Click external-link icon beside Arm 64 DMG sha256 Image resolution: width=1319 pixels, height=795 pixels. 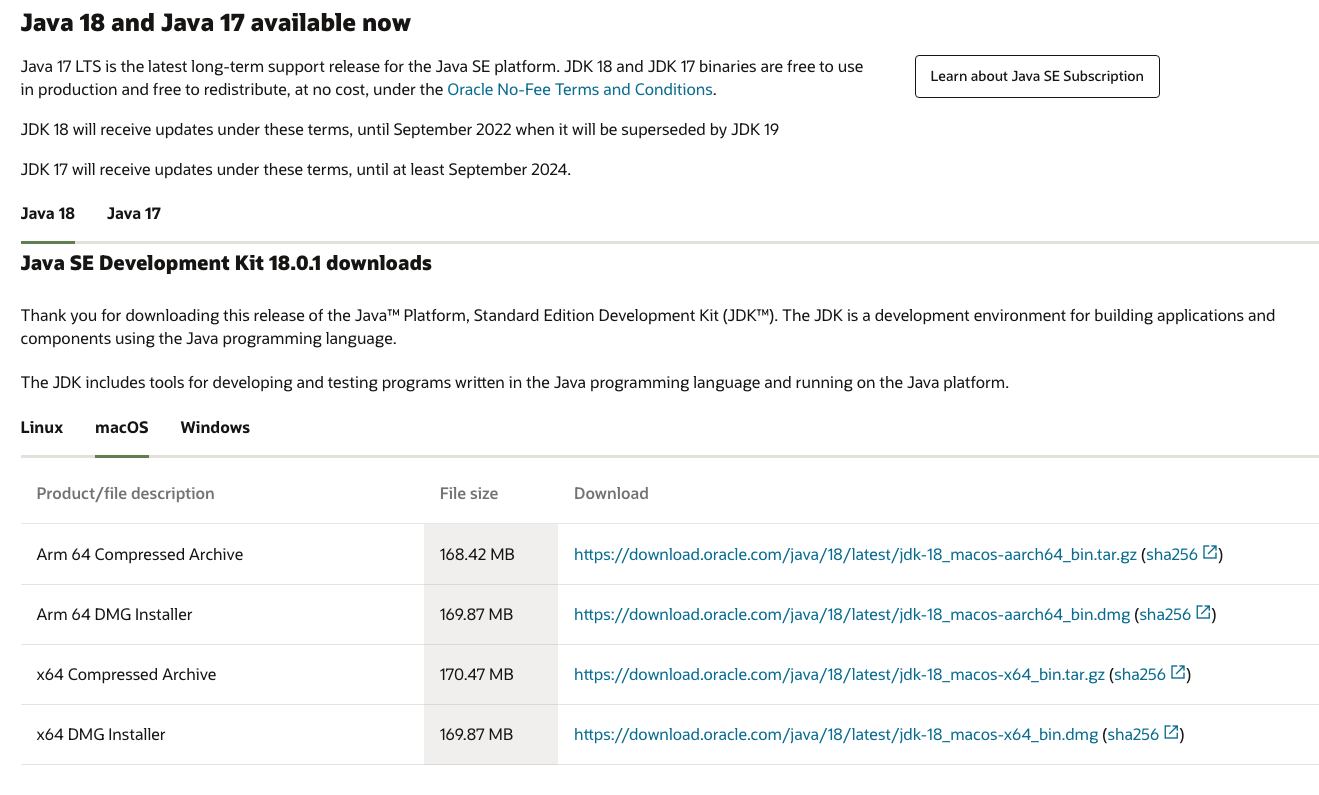pos(1203,613)
